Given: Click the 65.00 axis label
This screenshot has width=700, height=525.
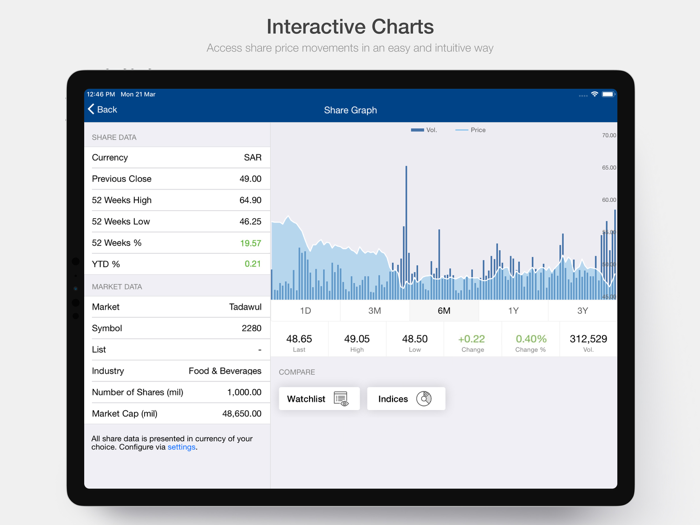Looking at the screenshot, I should pos(609,167).
